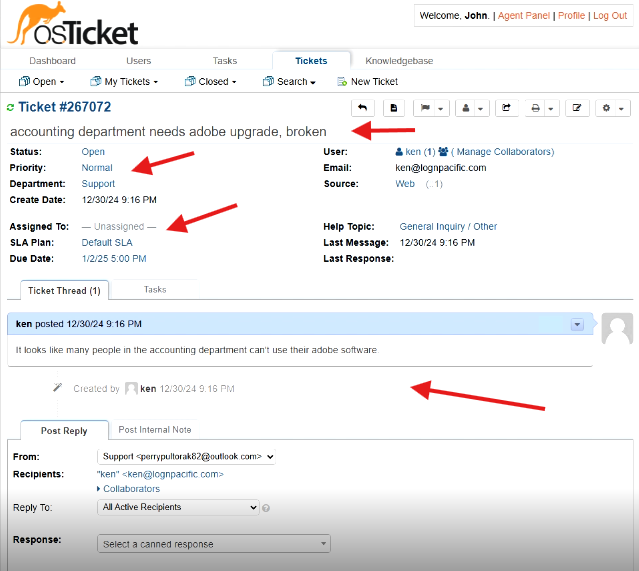Click the Ticket #267072 heading link
The width and height of the screenshot is (639, 571).
pos(64,107)
